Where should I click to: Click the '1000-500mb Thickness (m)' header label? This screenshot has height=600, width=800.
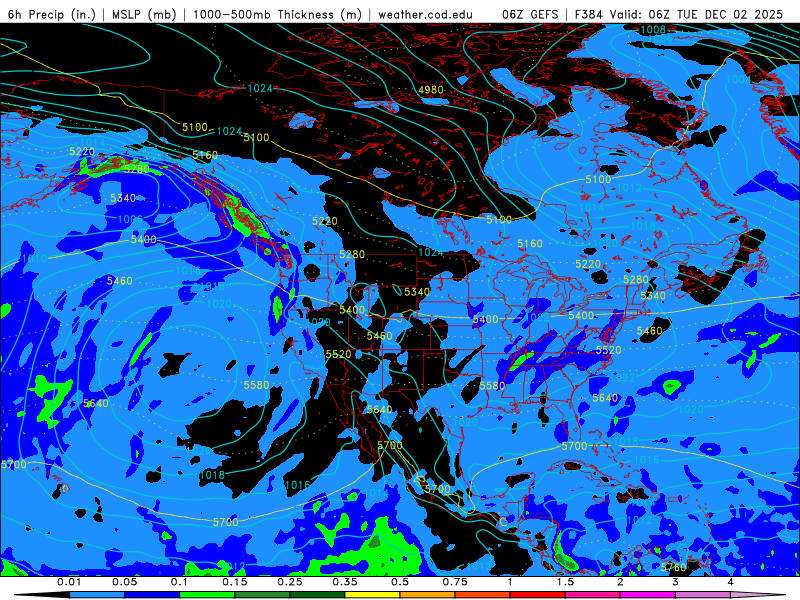[276, 14]
